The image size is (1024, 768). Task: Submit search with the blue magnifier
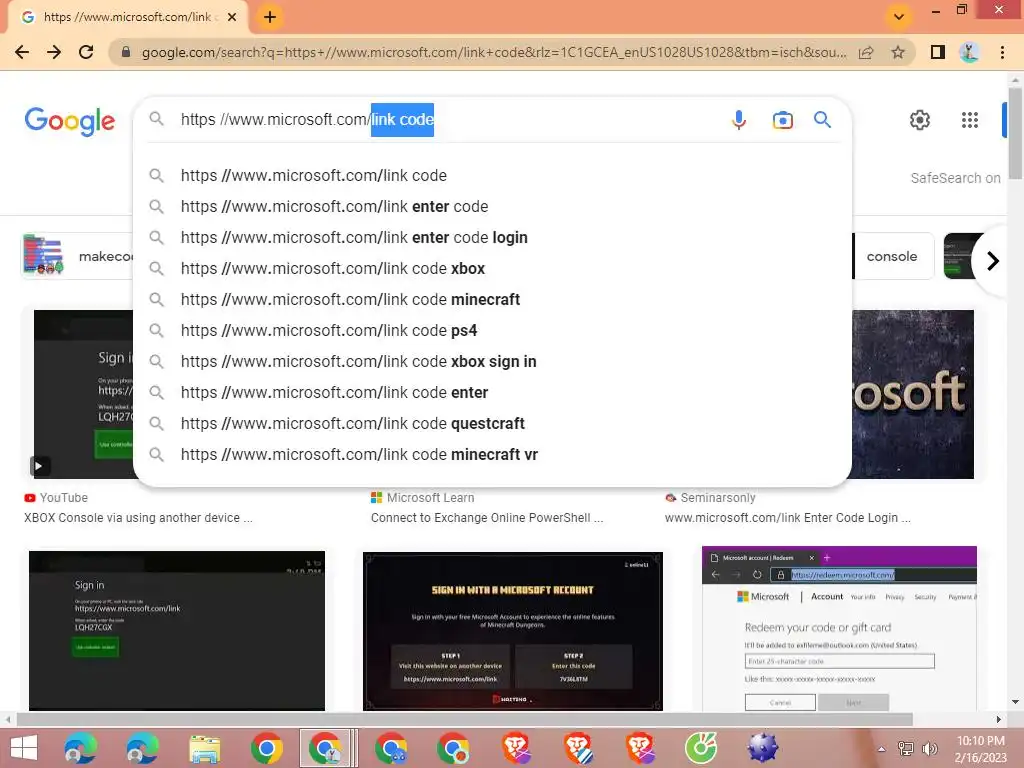(822, 120)
